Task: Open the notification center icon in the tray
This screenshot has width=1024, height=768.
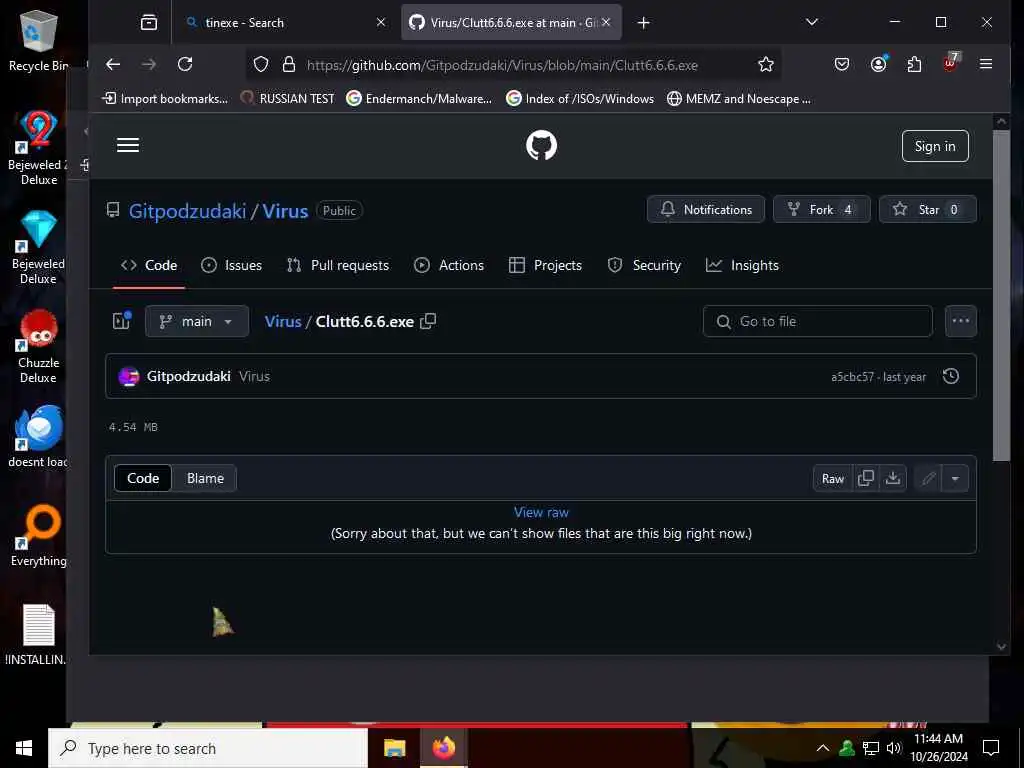Action: coord(991,748)
